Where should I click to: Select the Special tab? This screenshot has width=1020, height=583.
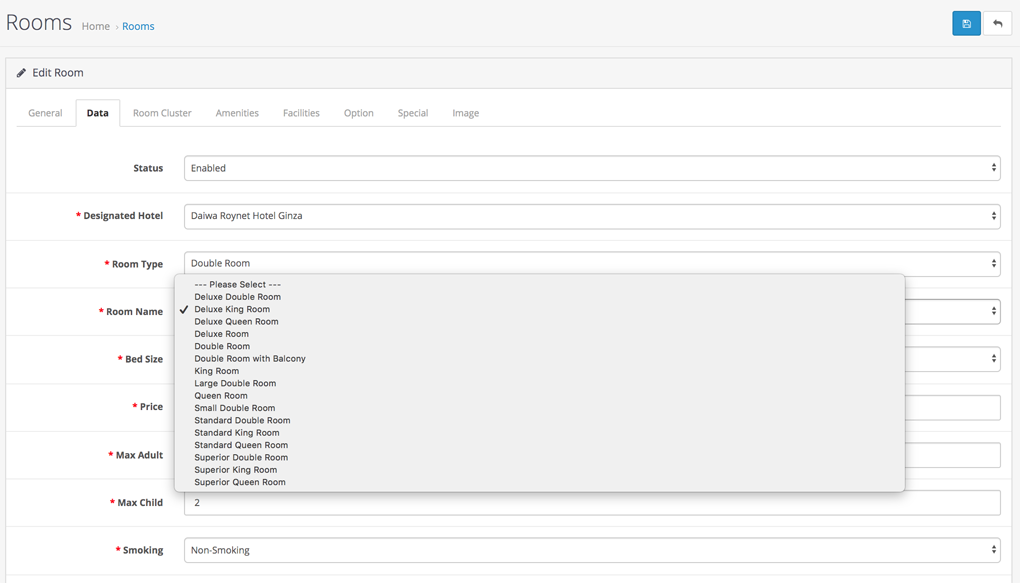[413, 113]
